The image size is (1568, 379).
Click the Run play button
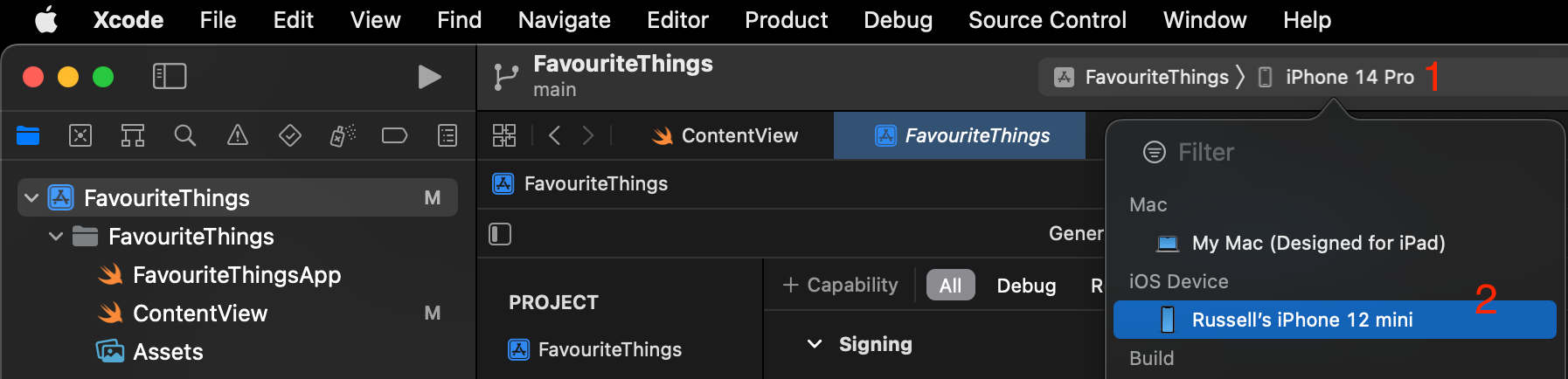(x=429, y=77)
